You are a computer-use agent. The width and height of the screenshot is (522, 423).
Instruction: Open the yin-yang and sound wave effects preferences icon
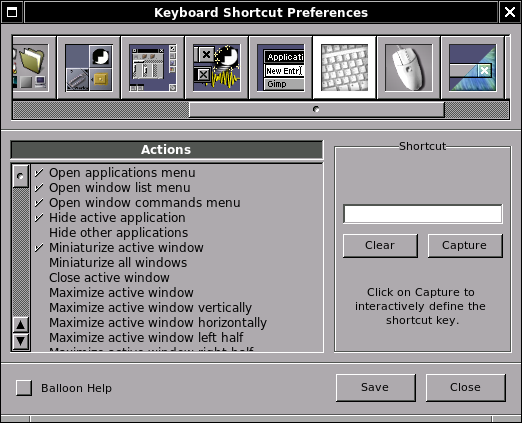pyautogui.click(x=217, y=68)
